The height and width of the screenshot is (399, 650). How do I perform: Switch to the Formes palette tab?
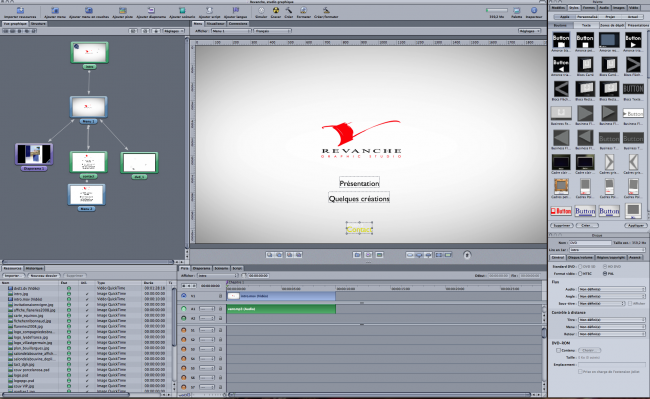589,8
